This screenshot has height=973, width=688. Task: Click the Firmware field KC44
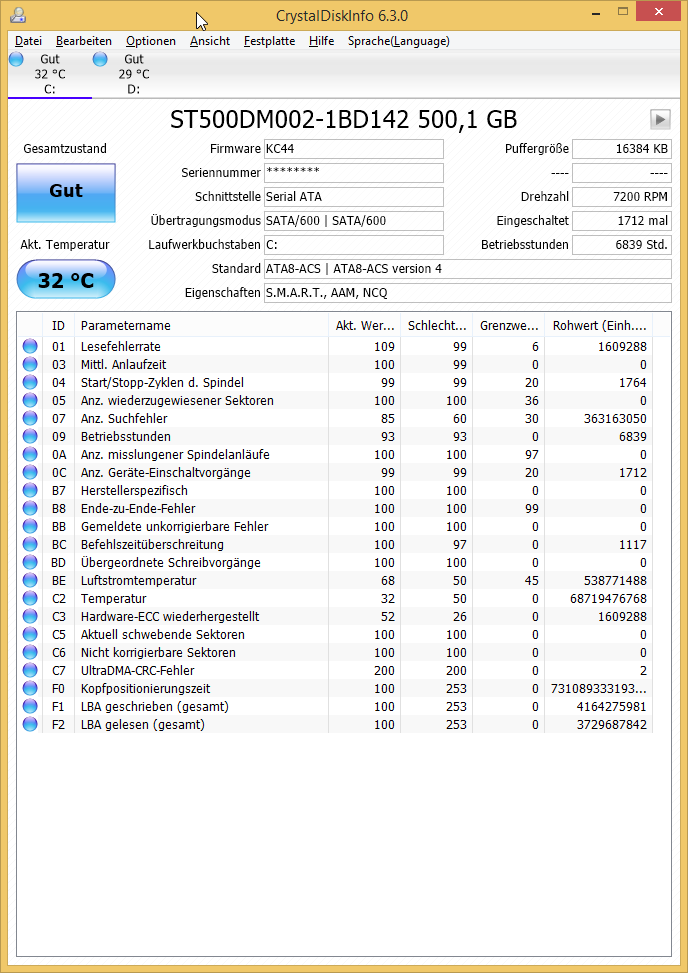point(354,149)
